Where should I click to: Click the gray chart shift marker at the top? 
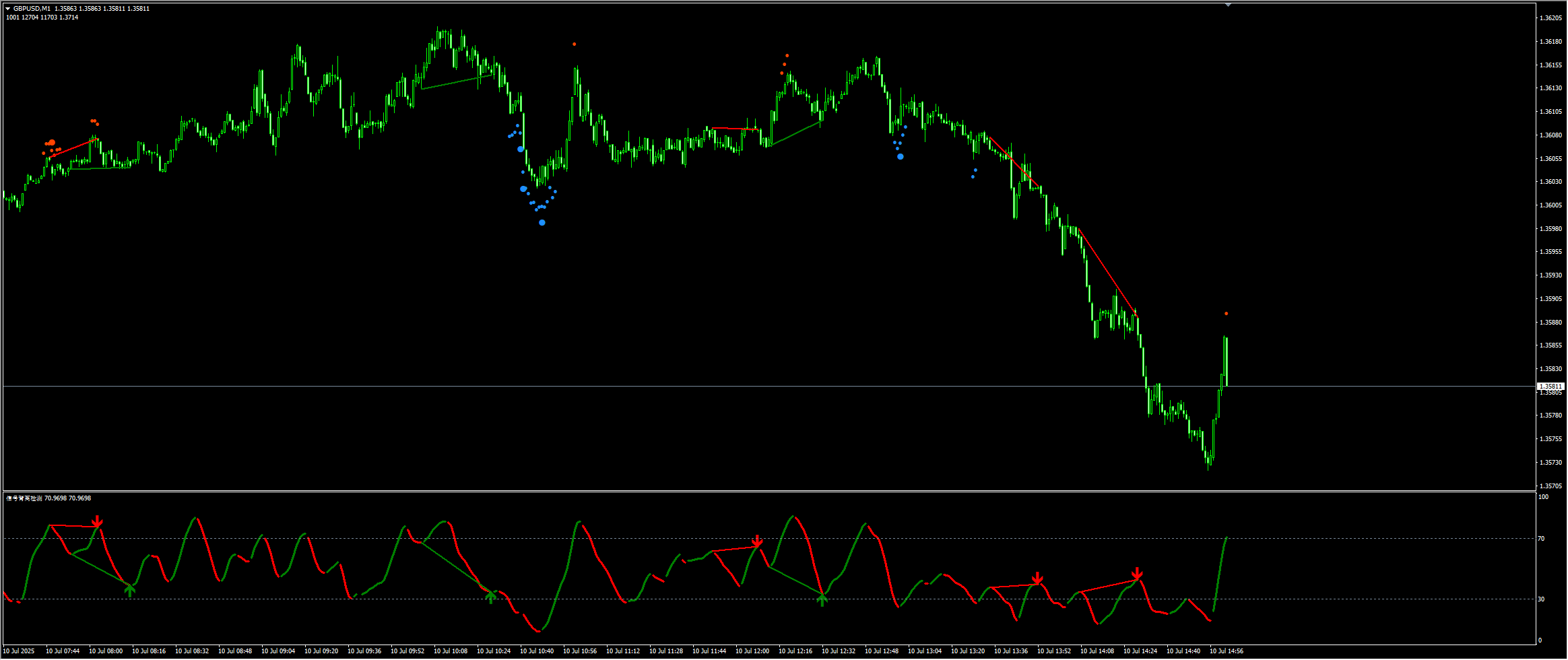(x=1228, y=5)
